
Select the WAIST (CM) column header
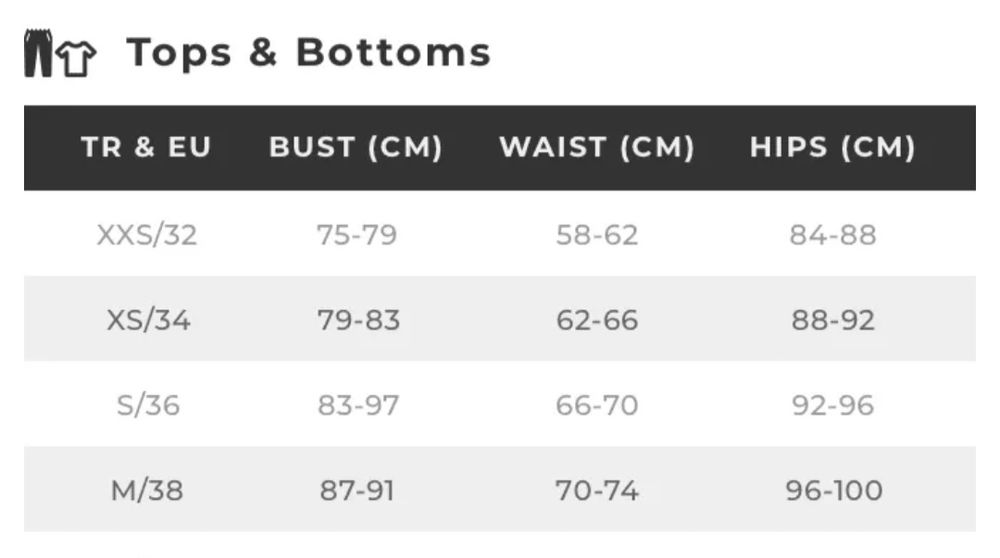pos(596,148)
